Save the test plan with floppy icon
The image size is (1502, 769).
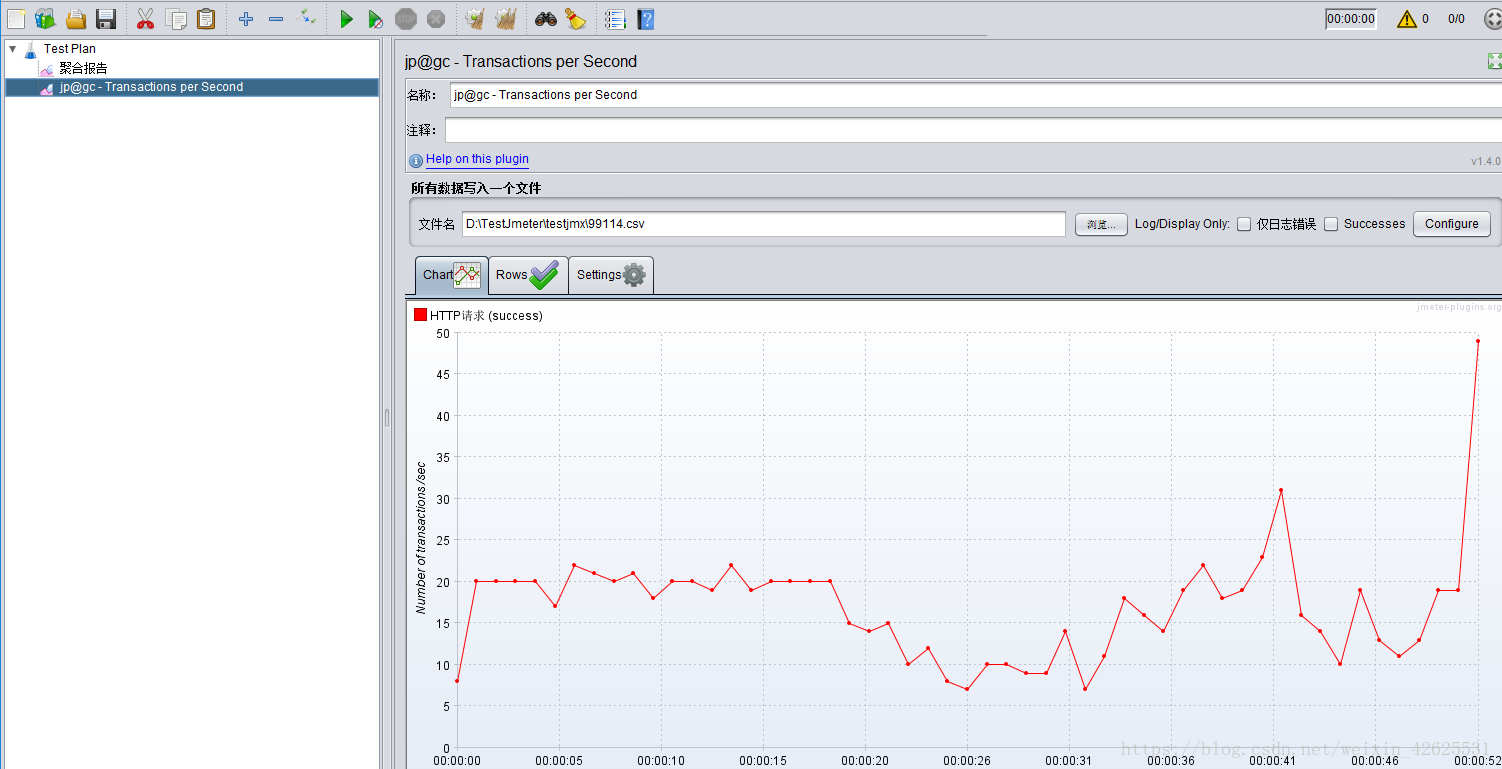click(x=106, y=18)
